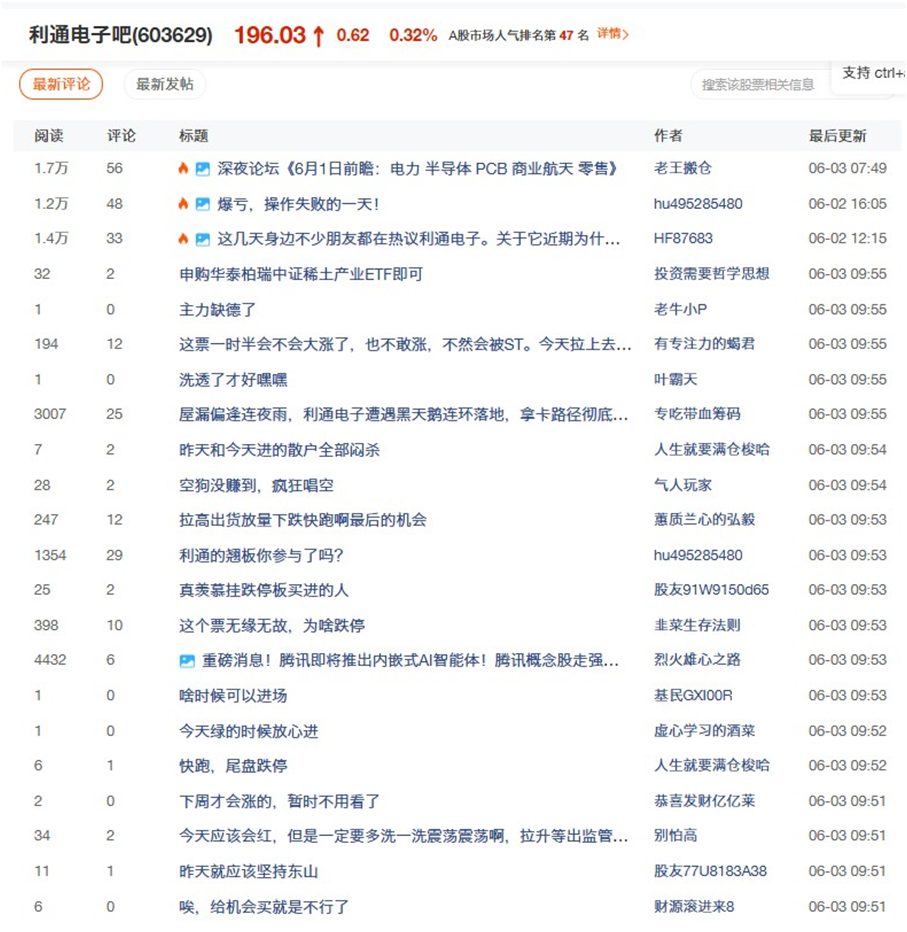Open author profile 恭喜发财亿亿莱
The image size is (907, 932).
(x=704, y=802)
